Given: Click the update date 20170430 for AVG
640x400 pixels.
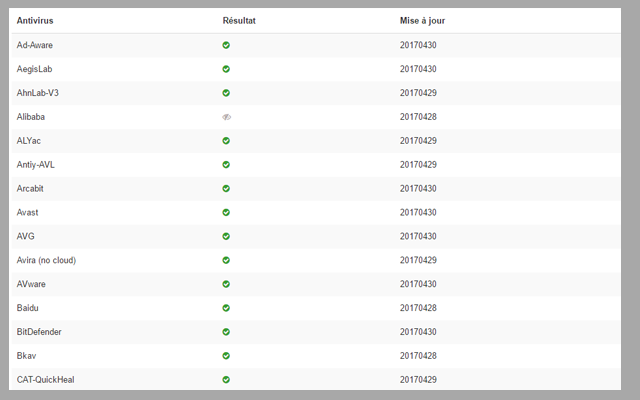Looking at the screenshot, I should (418, 236).
